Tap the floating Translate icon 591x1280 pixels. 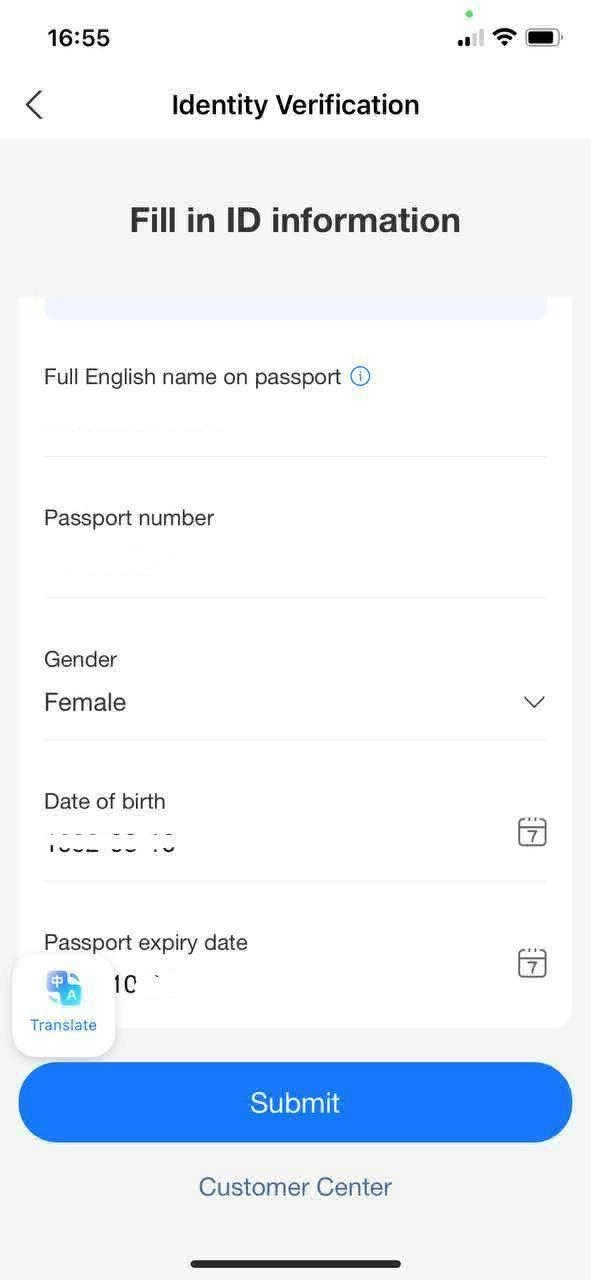tap(64, 988)
